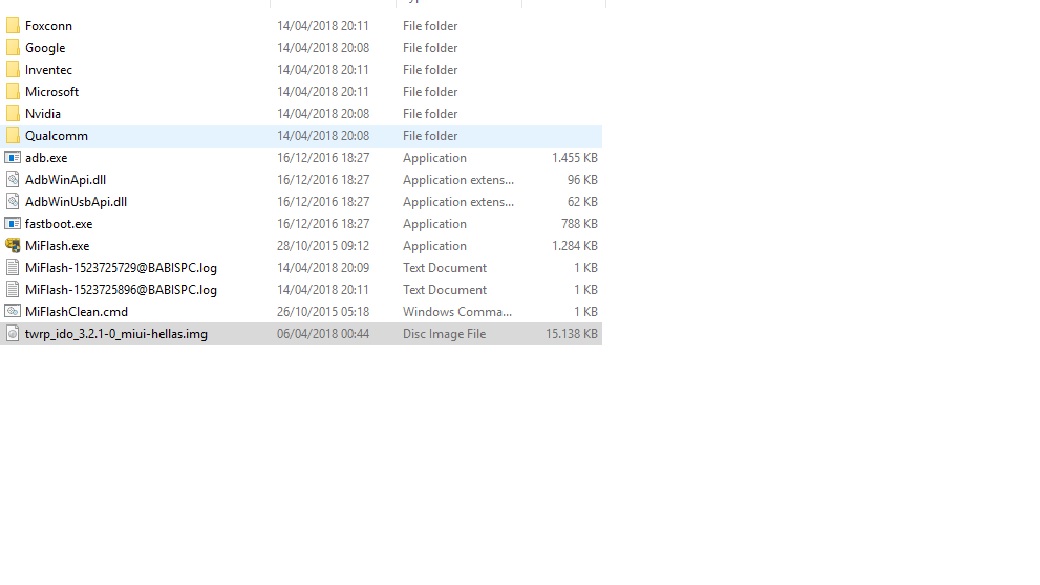Click the Microsoft folder name
Image resolution: width=1040 pixels, height=585 pixels.
tap(52, 92)
